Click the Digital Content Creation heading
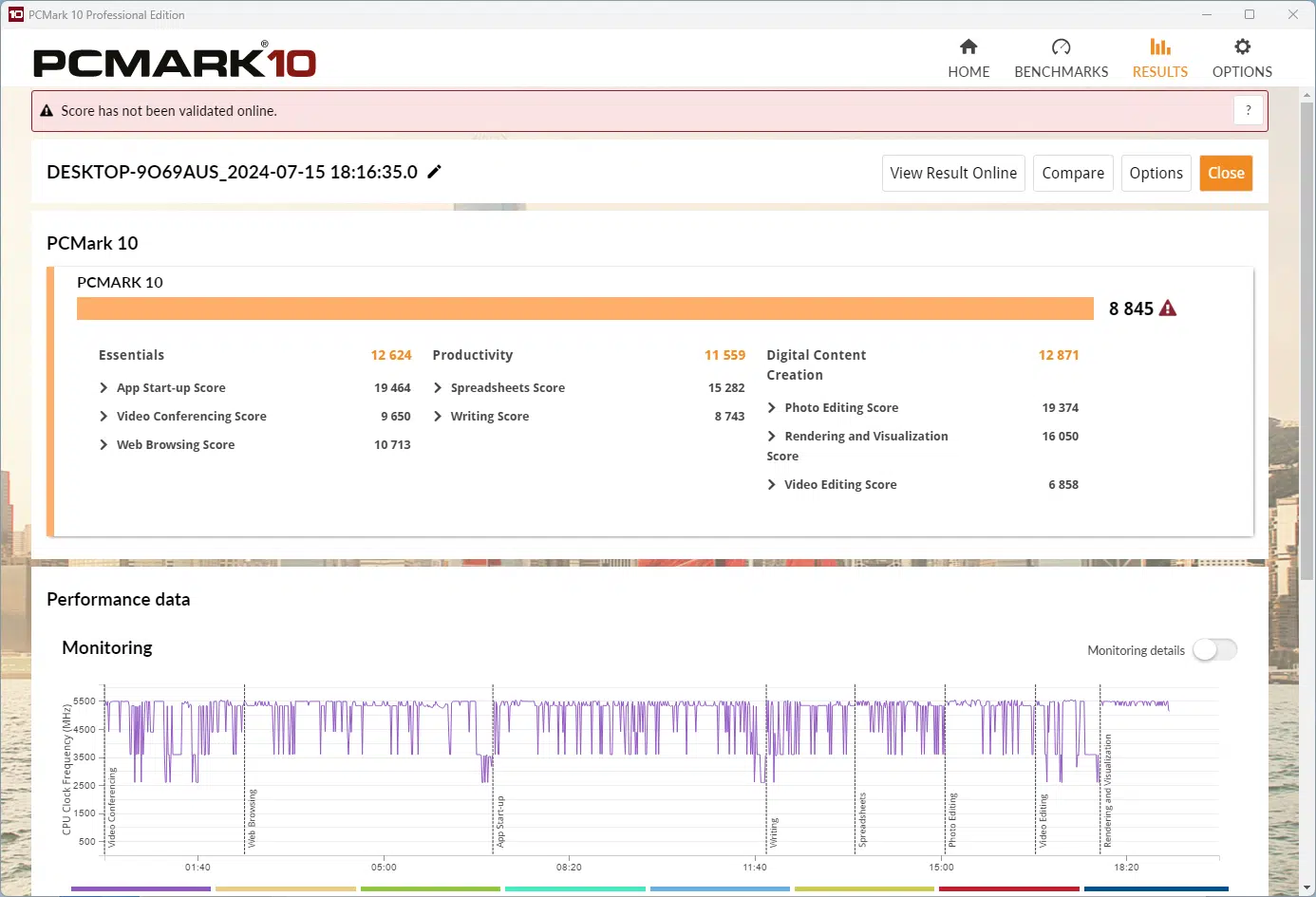This screenshot has width=1316, height=897. (x=816, y=364)
